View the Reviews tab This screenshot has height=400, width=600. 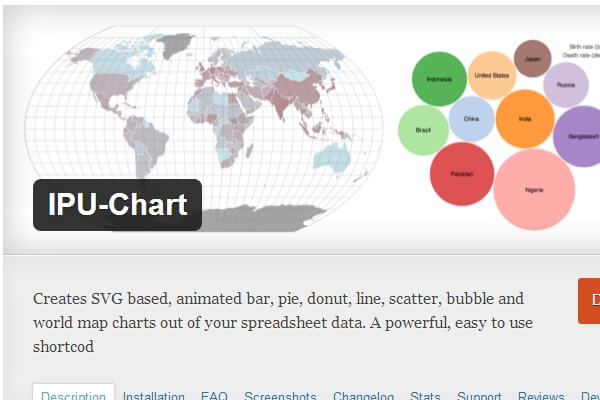point(541,395)
